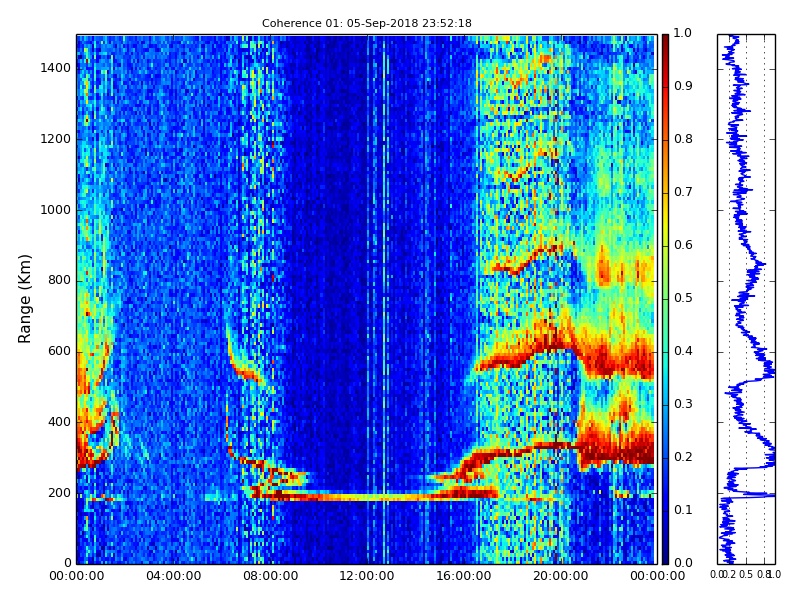Viewport: 800px width, 600px height.
Task: Click the colorbar 1.0 tick label
Action: point(683,33)
